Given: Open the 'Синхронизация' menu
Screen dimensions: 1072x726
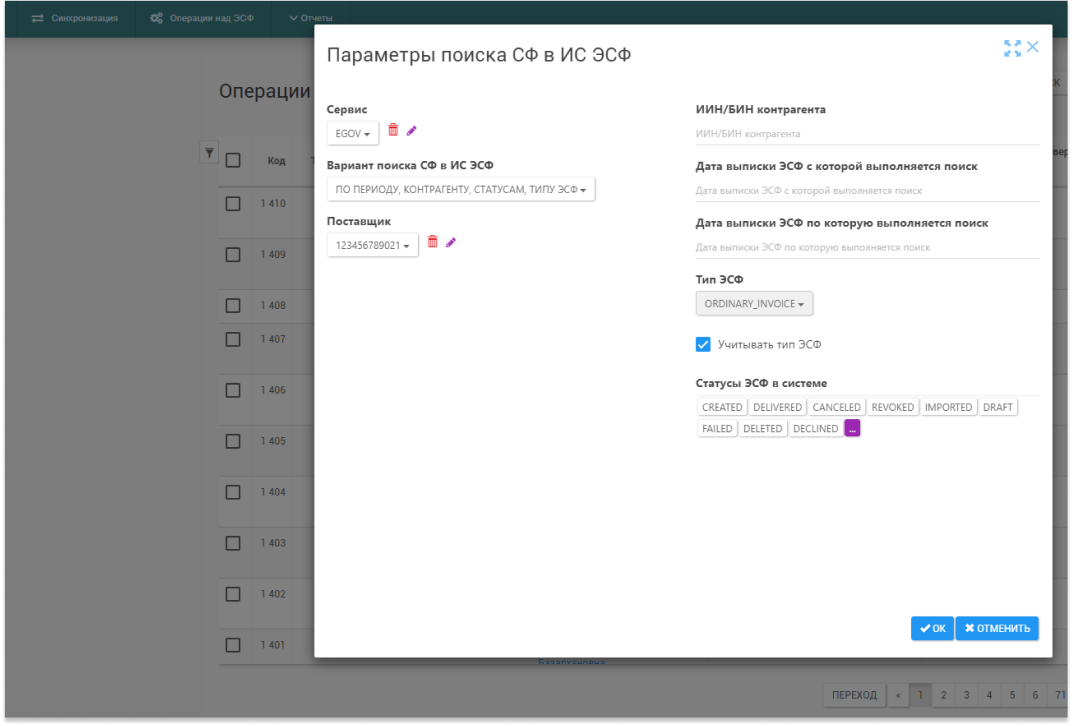Looking at the screenshot, I should [x=75, y=18].
